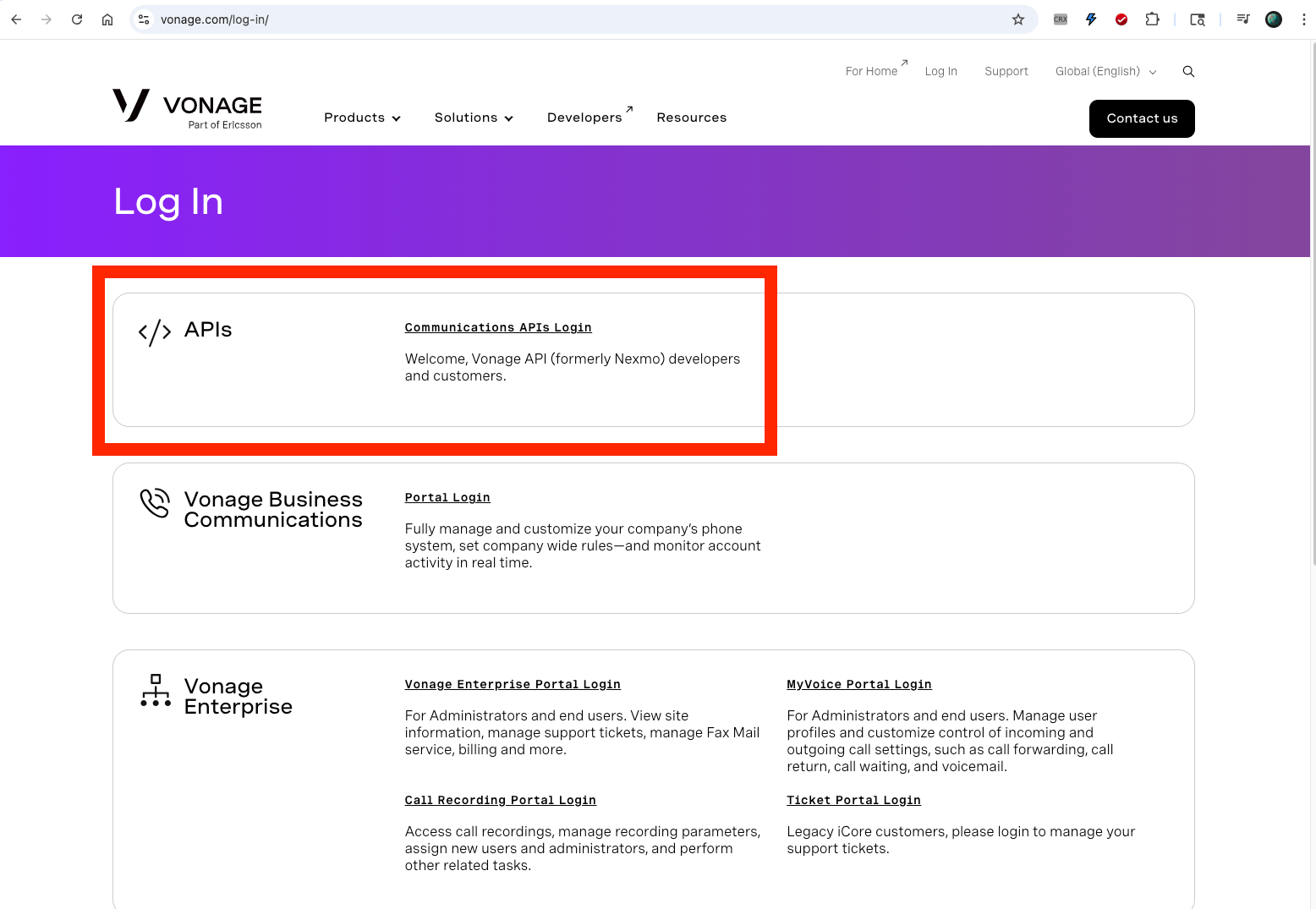Click the browser forward arrow
1316x909 pixels.
point(47,19)
